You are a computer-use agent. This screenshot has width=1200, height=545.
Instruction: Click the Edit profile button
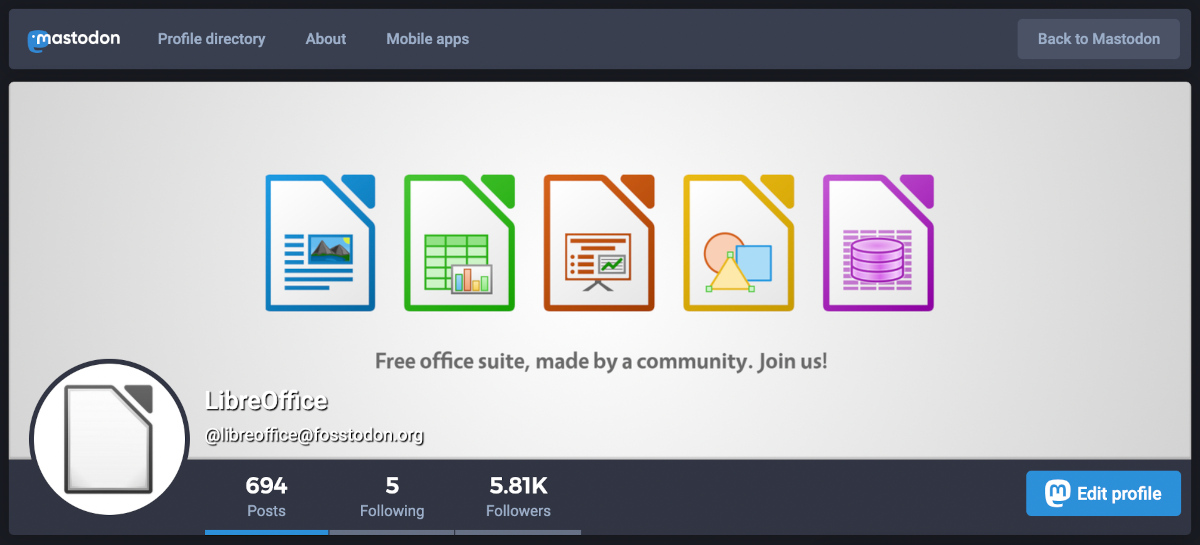pyautogui.click(x=1103, y=493)
